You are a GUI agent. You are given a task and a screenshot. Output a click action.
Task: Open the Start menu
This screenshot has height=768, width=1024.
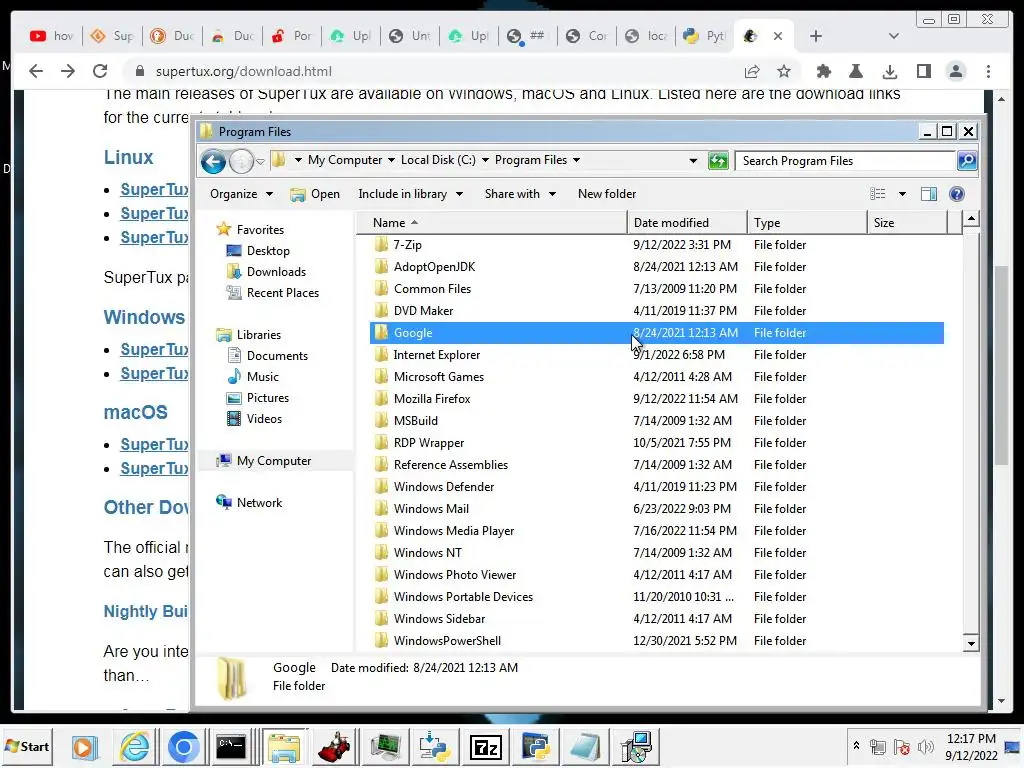coord(27,746)
